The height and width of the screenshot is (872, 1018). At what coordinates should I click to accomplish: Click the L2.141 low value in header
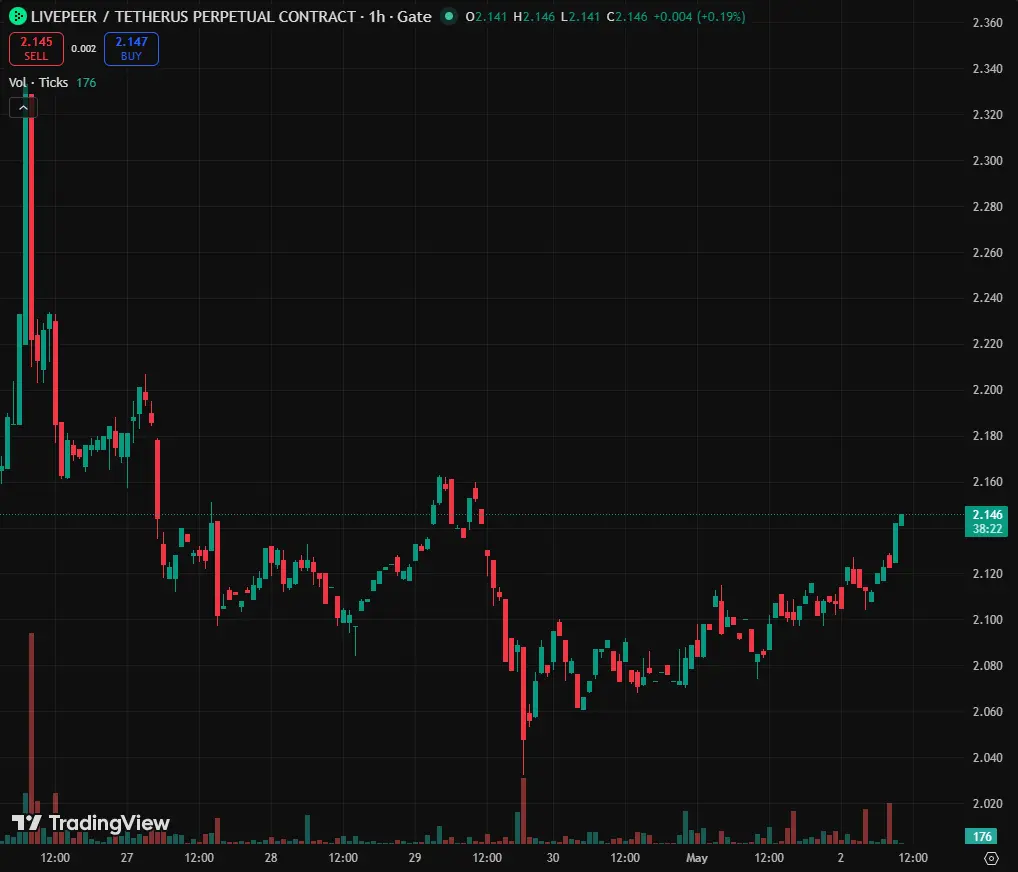(x=580, y=17)
